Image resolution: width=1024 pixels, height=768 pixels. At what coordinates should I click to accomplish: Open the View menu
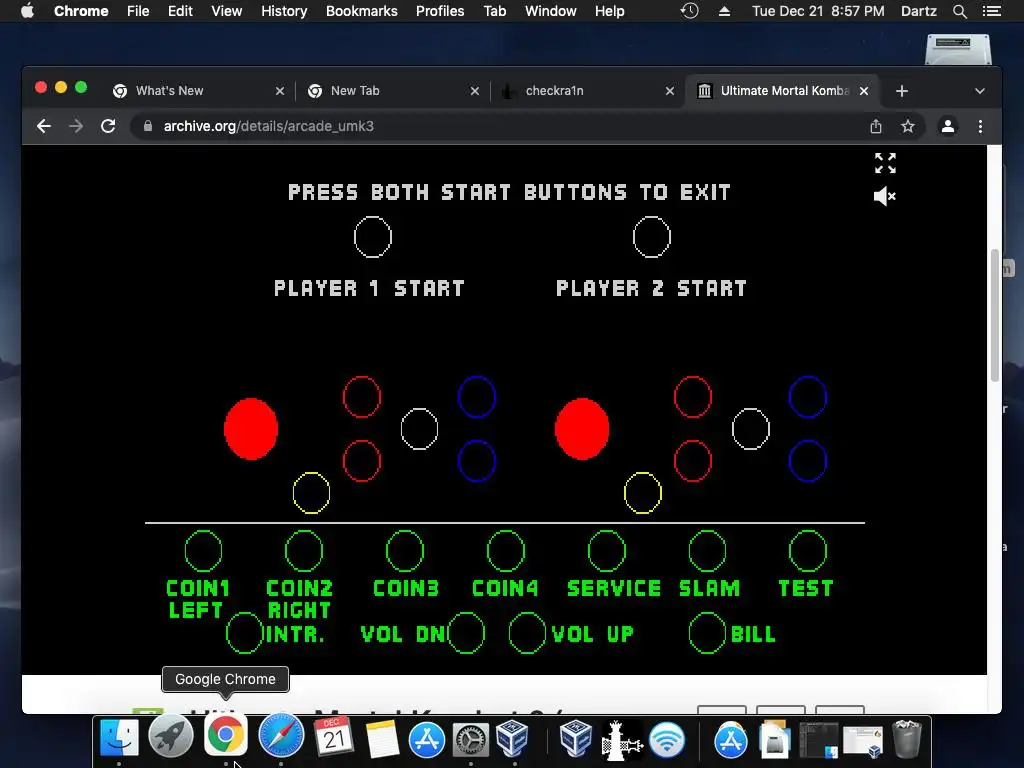(227, 11)
